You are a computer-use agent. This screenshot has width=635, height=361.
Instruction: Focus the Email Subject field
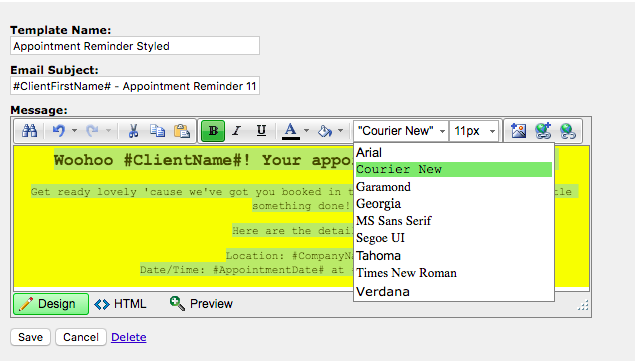135,86
